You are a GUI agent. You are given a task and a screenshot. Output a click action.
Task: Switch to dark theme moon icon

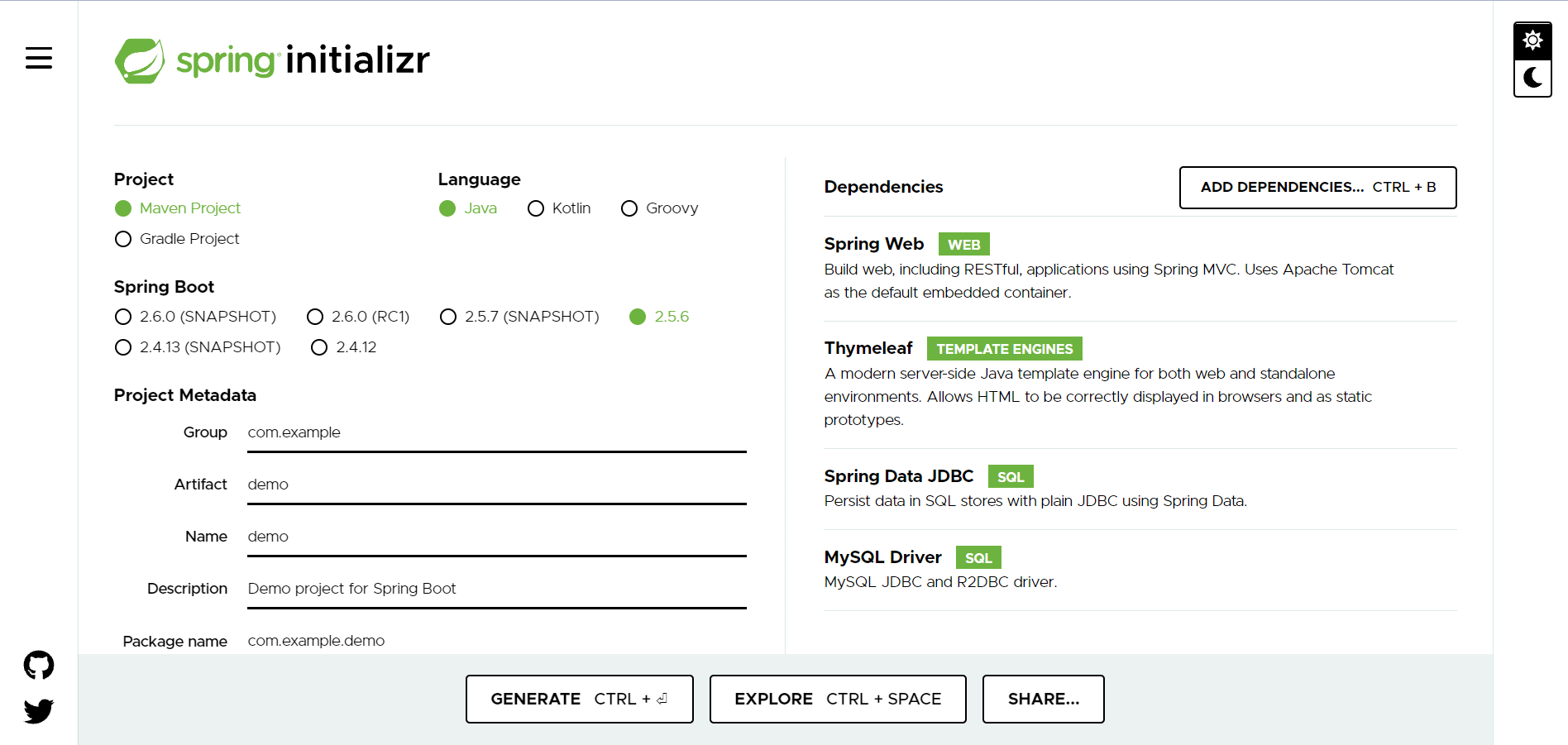1532,78
